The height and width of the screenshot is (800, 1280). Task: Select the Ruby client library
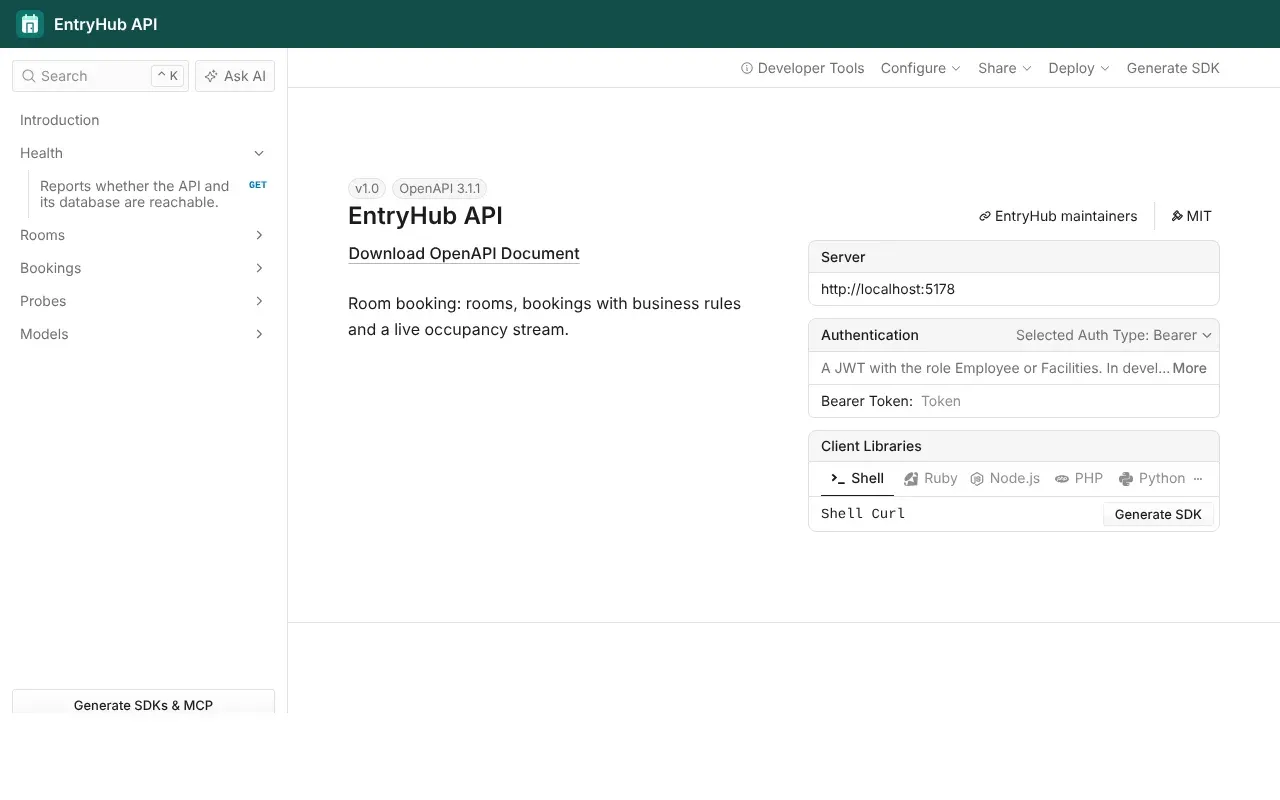point(930,478)
